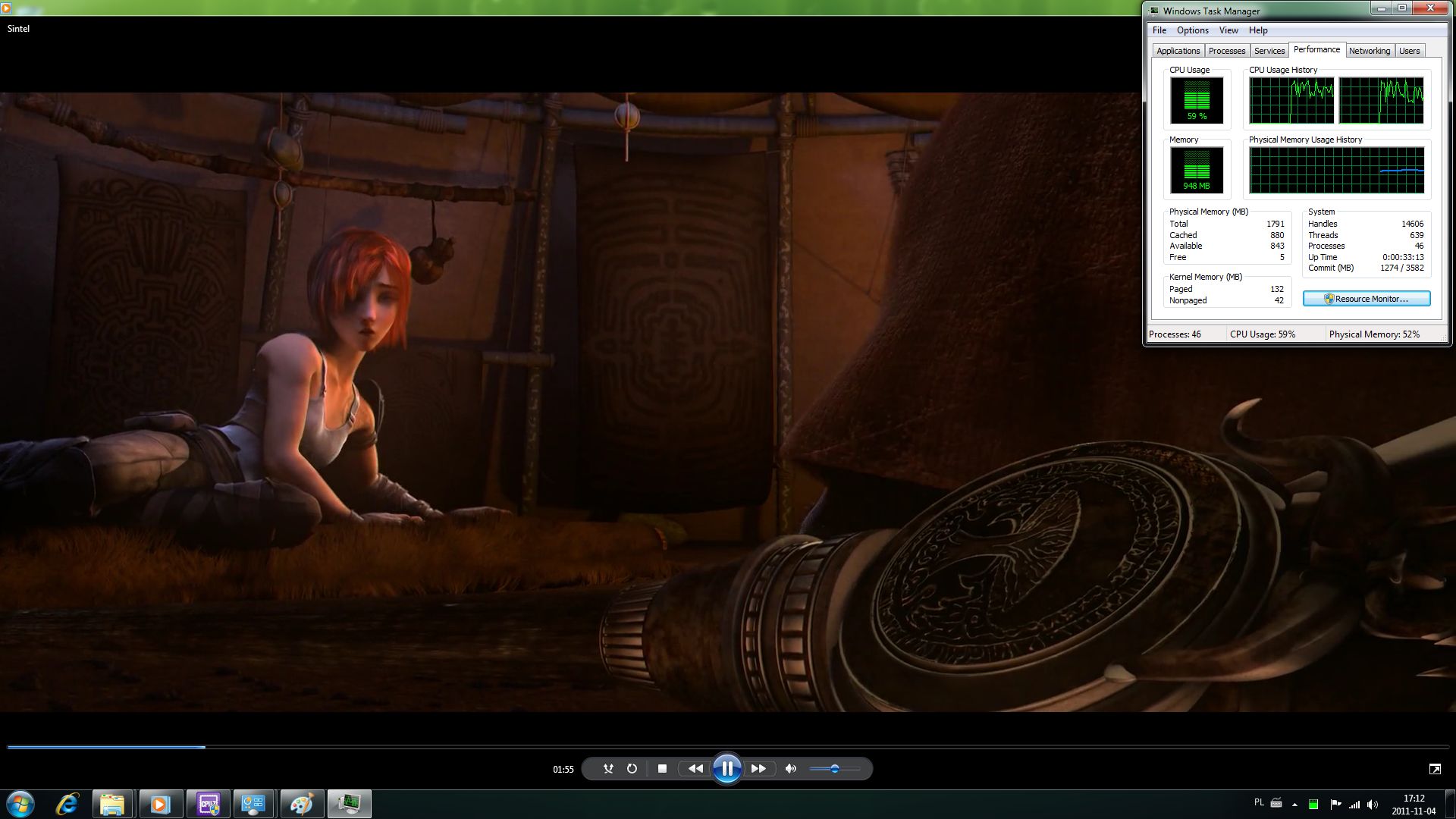
Task: Open Paint from the taskbar
Action: (x=301, y=804)
